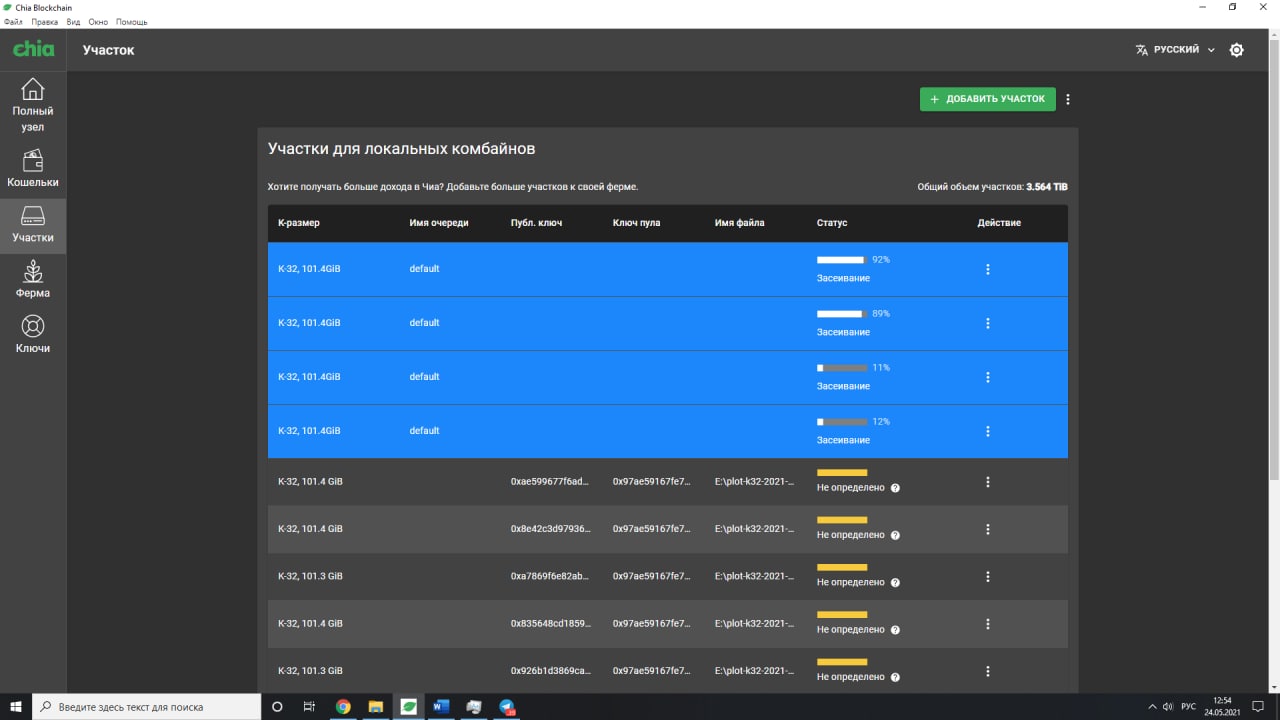This screenshot has height=720, width=1280.
Task: Click pool key in the 0x8e42c3d97936 row
Action: coord(652,529)
